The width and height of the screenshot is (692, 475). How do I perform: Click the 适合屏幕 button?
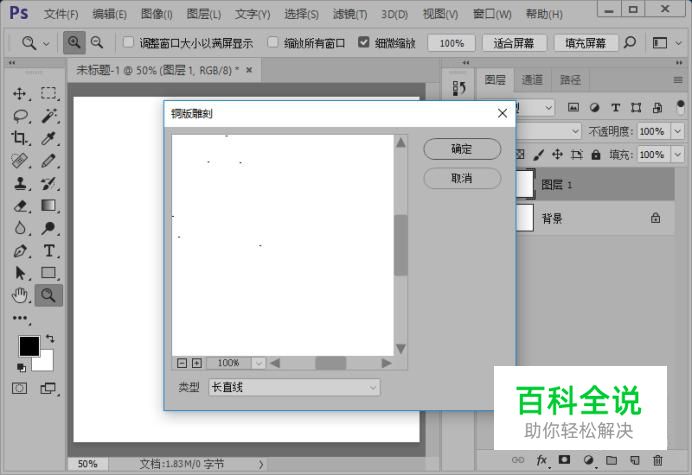click(514, 43)
